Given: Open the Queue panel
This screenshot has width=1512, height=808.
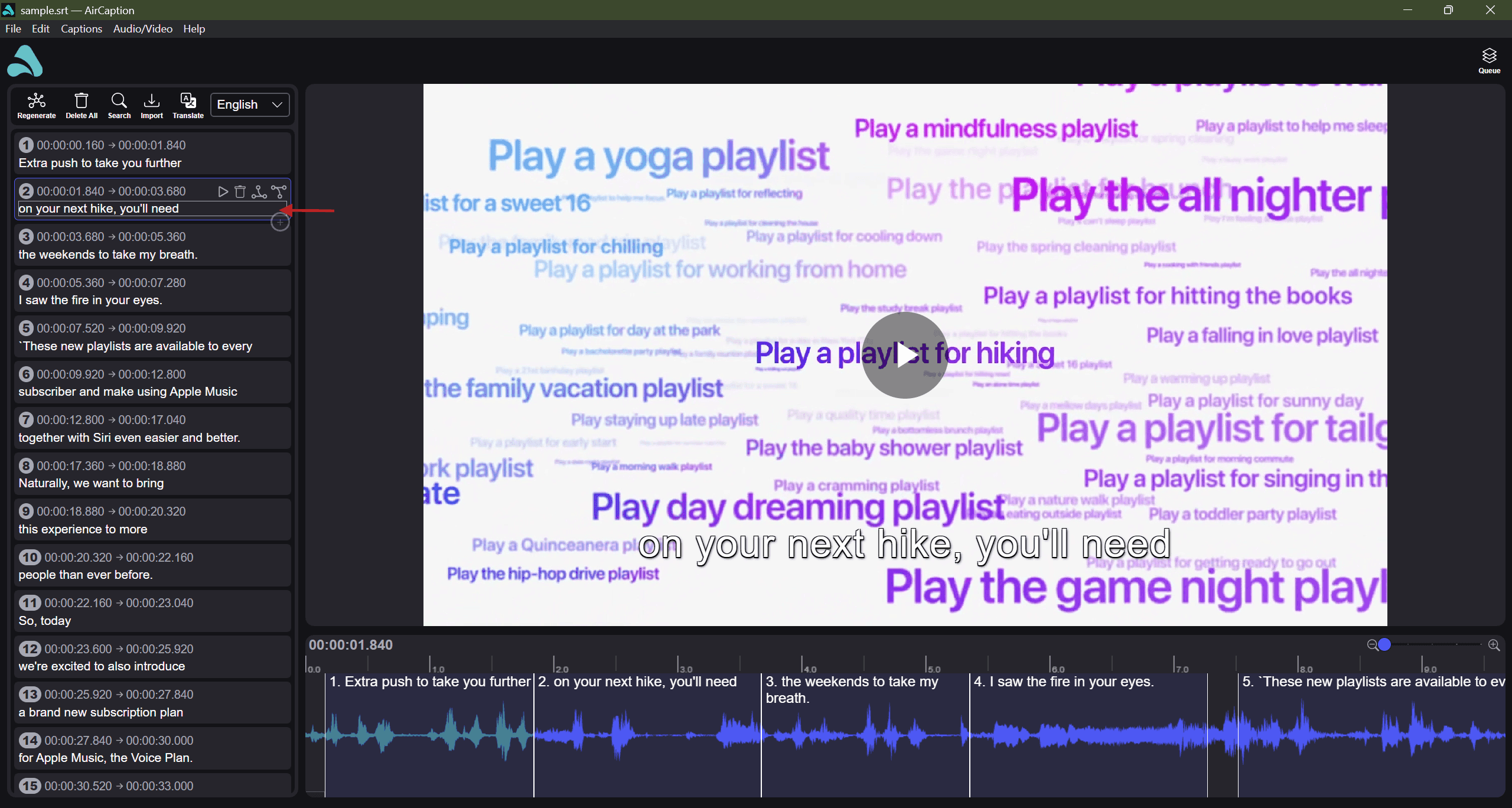Looking at the screenshot, I should point(1489,61).
